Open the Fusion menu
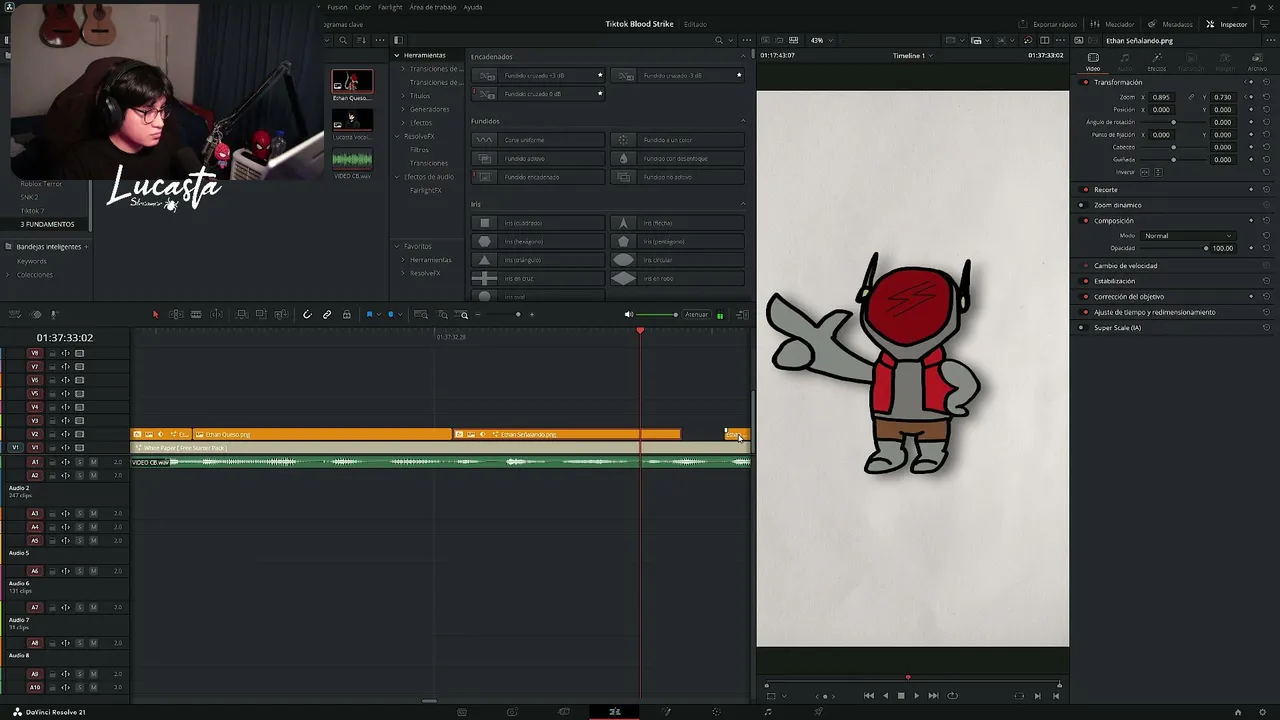The image size is (1280, 720). [337, 7]
